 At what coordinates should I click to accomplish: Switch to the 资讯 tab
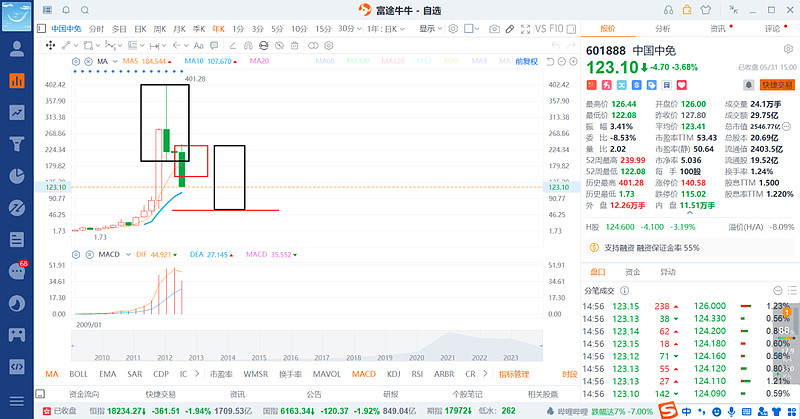tap(717, 29)
